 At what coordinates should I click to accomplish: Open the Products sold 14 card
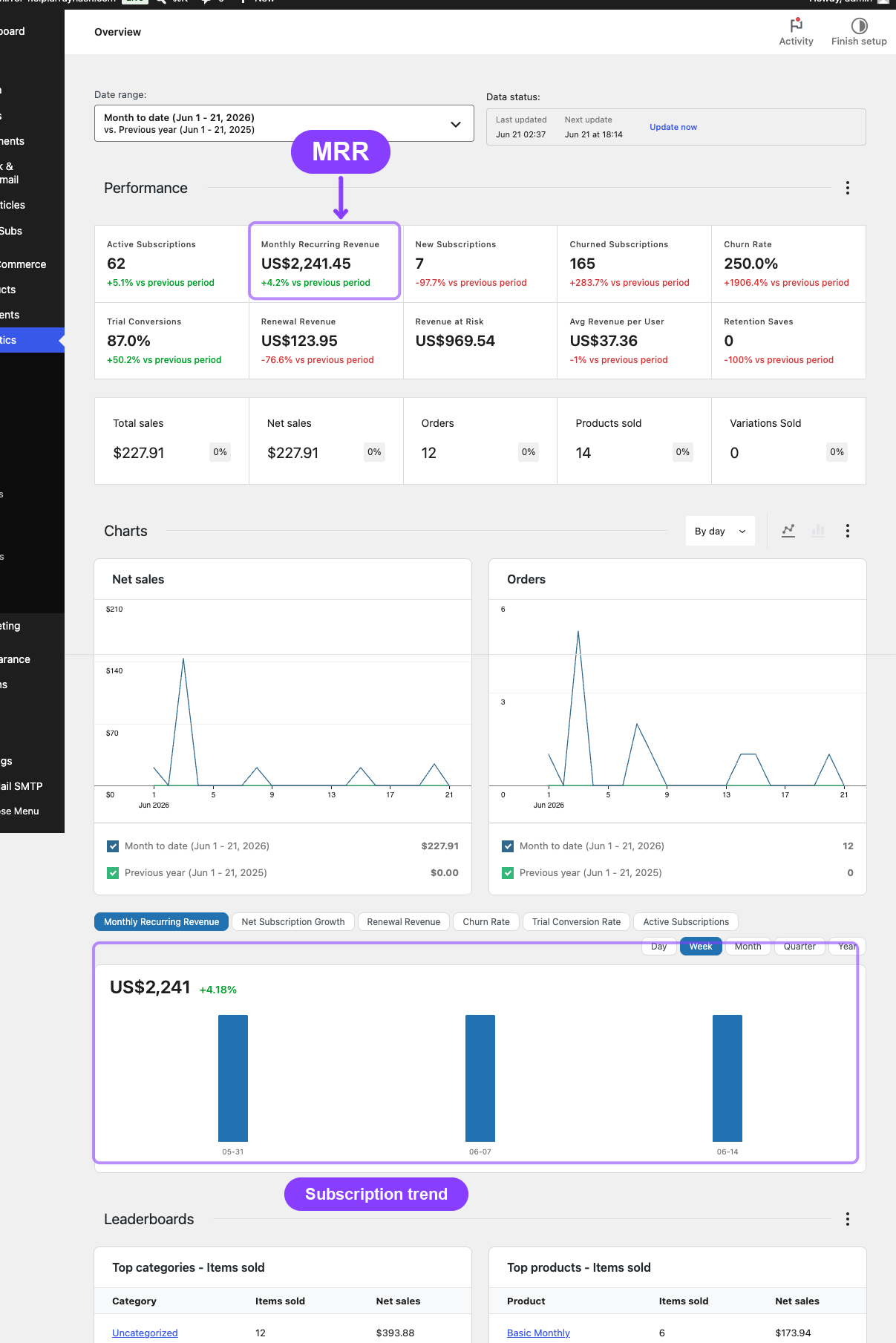point(634,441)
